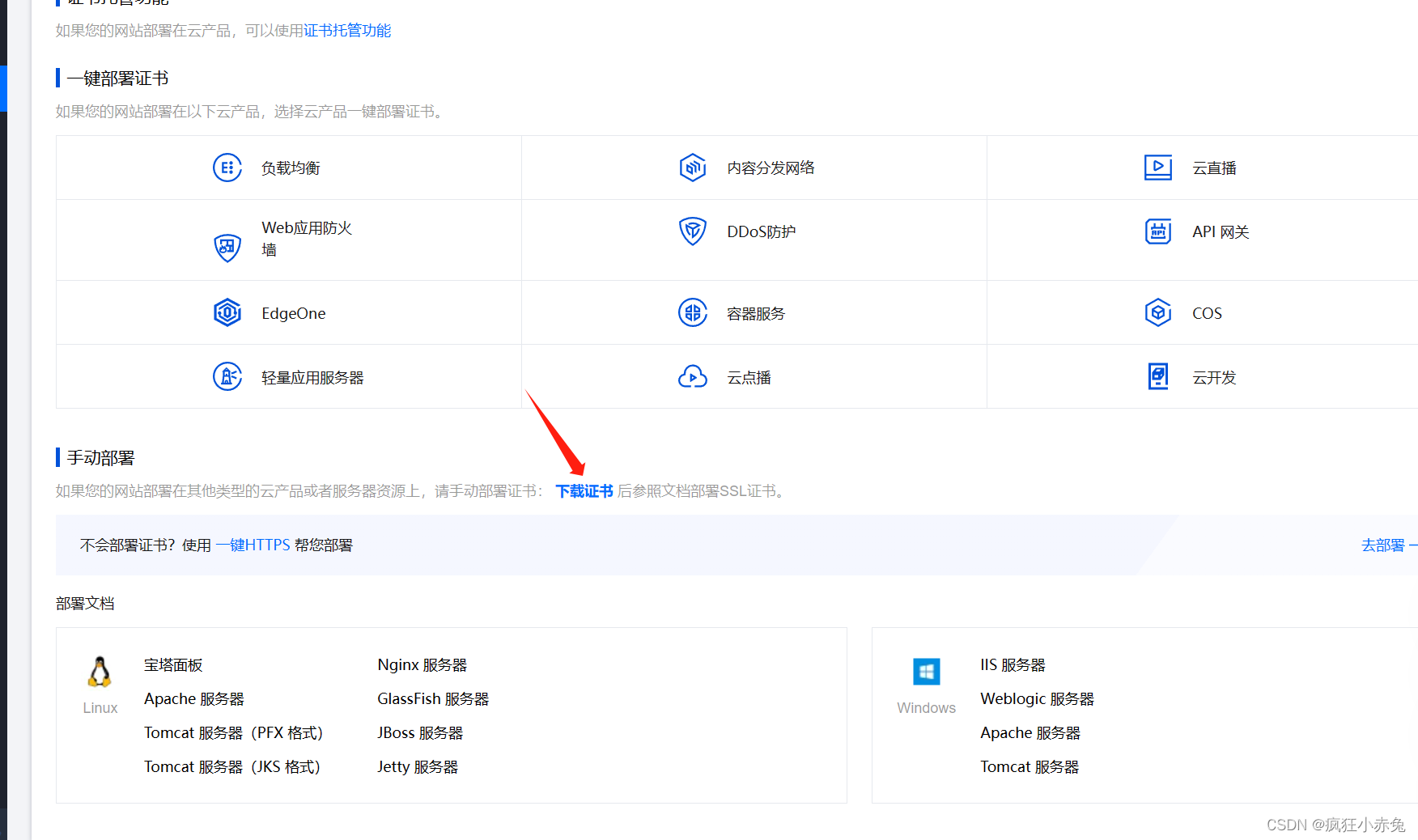
Task: Open Tomcat 服务器 (JKS 格式) doc
Action: point(233,767)
